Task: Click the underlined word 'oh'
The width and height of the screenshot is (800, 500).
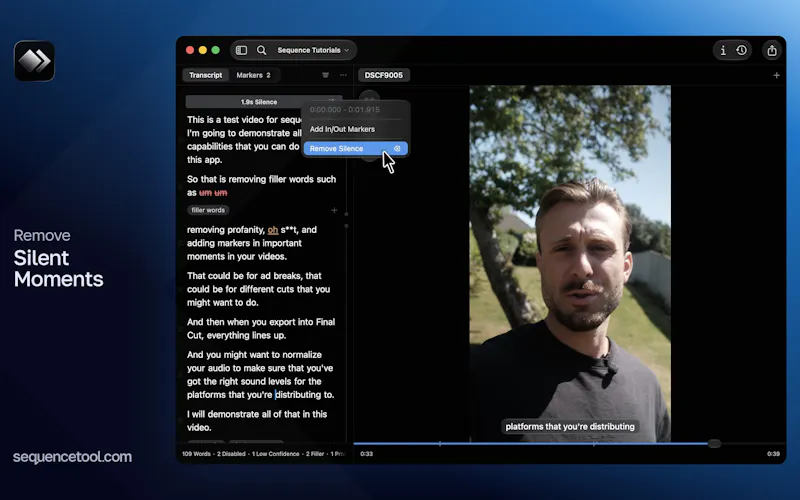Action: point(273,230)
